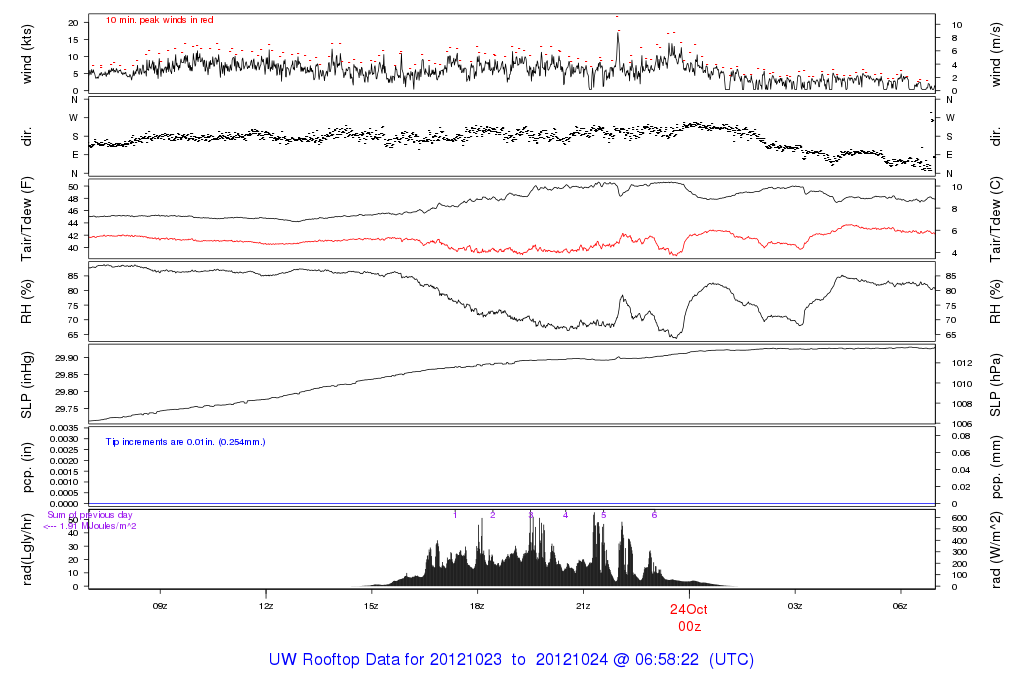This screenshot has height=700, width=1024.
Task: Click the 'SLP (inHg)' left axis label
Action: [x=27, y=385]
